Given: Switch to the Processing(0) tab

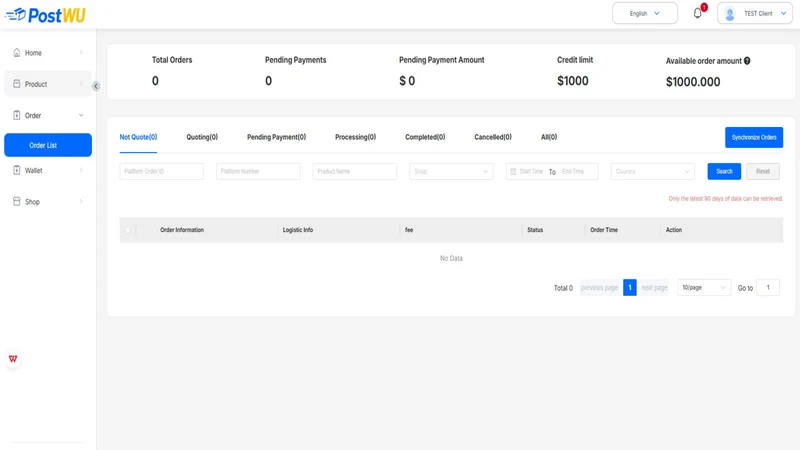Looking at the screenshot, I should (356, 137).
